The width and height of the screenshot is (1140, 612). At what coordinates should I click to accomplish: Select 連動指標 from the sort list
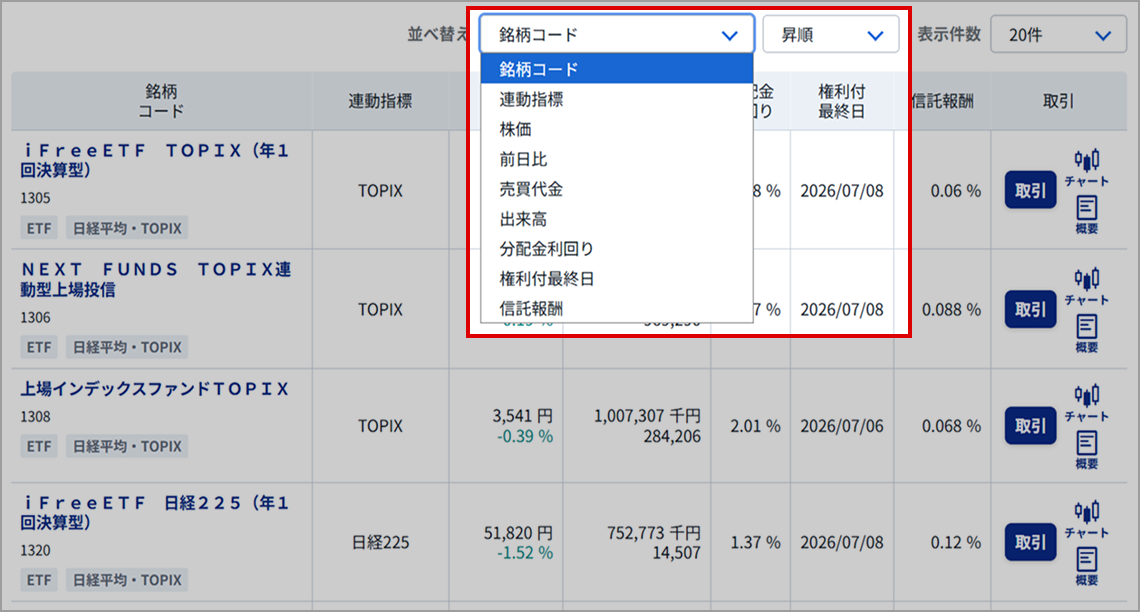point(531,99)
